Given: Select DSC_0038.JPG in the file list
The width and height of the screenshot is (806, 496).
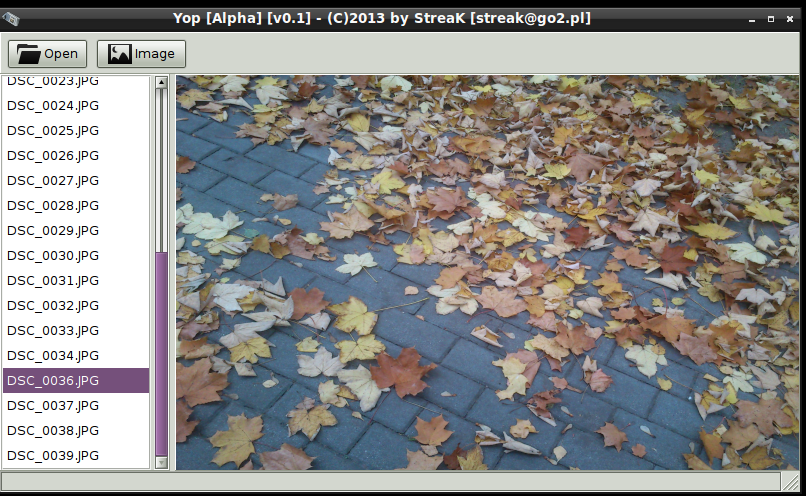Looking at the screenshot, I should click(76, 431).
